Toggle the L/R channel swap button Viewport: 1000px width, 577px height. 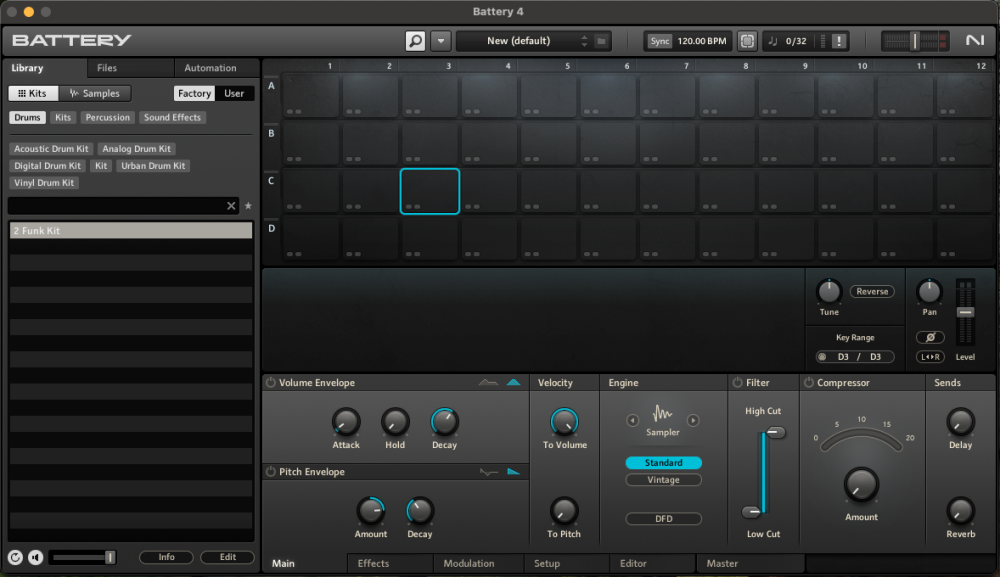(930, 357)
